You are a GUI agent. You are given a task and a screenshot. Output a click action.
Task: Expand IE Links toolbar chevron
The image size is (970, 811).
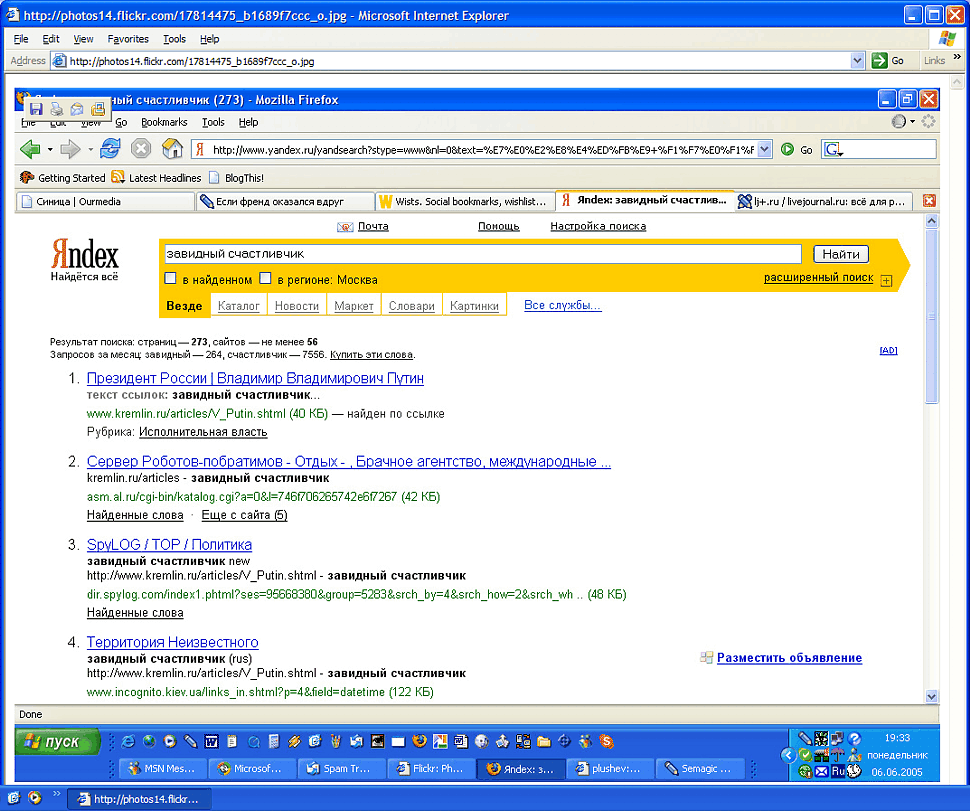tap(958, 57)
